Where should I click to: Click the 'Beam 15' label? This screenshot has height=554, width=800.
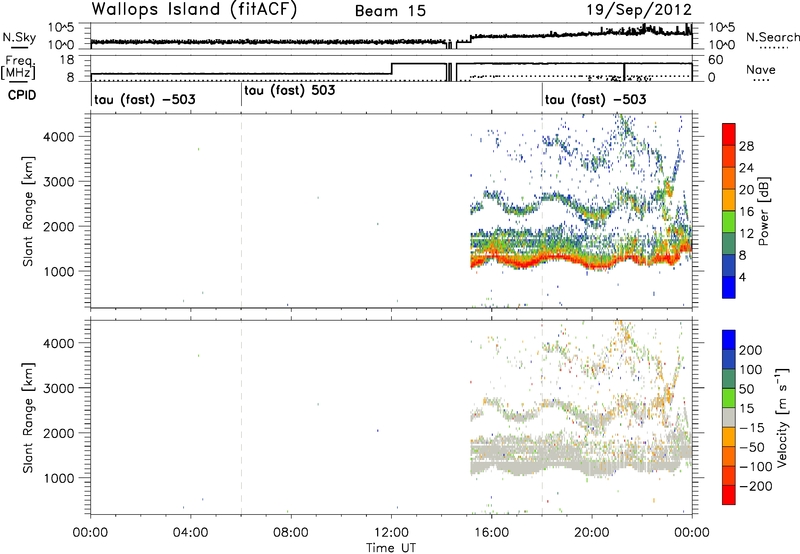click(391, 11)
